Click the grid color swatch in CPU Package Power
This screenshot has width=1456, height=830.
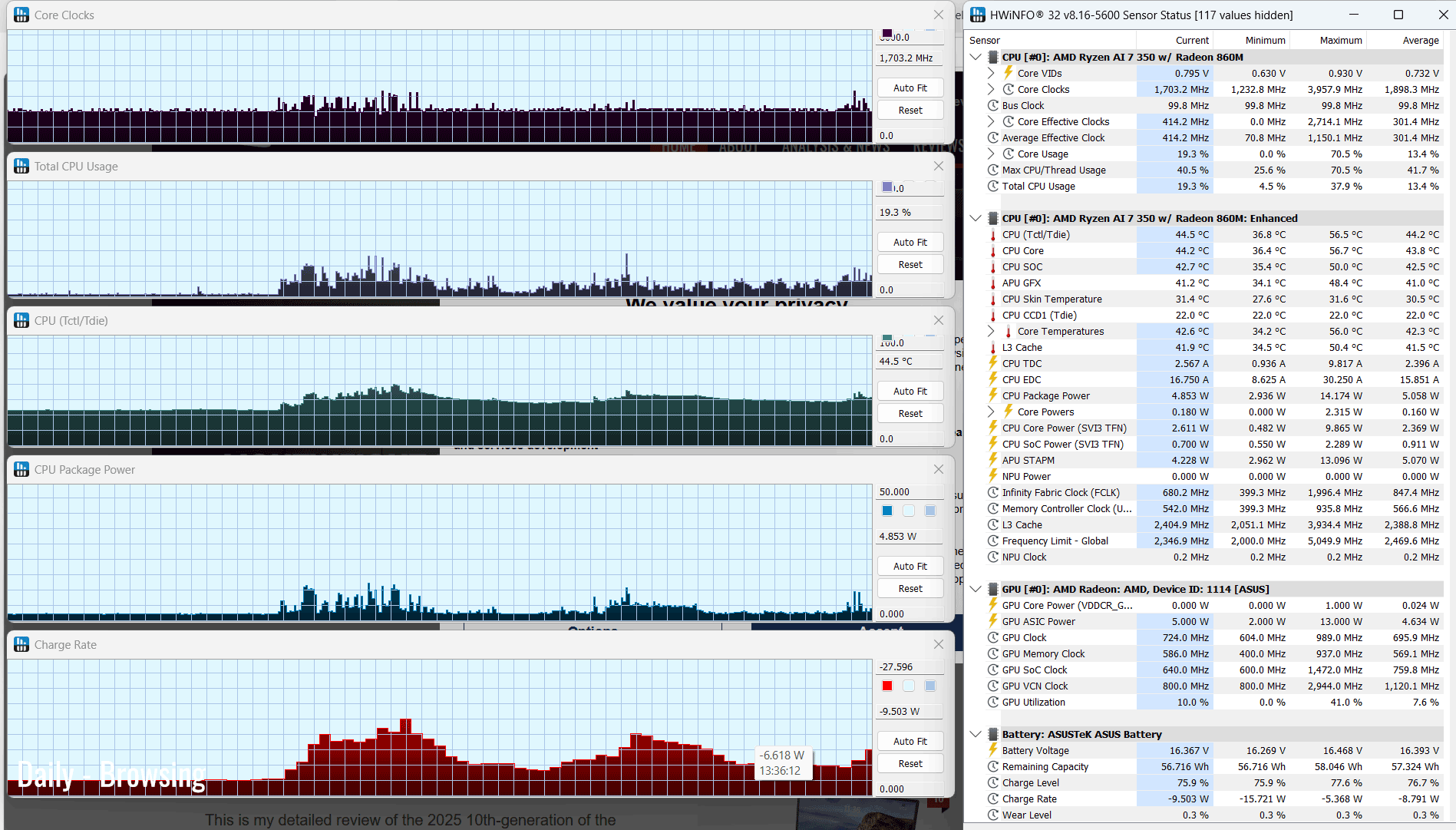pyautogui.click(x=930, y=511)
